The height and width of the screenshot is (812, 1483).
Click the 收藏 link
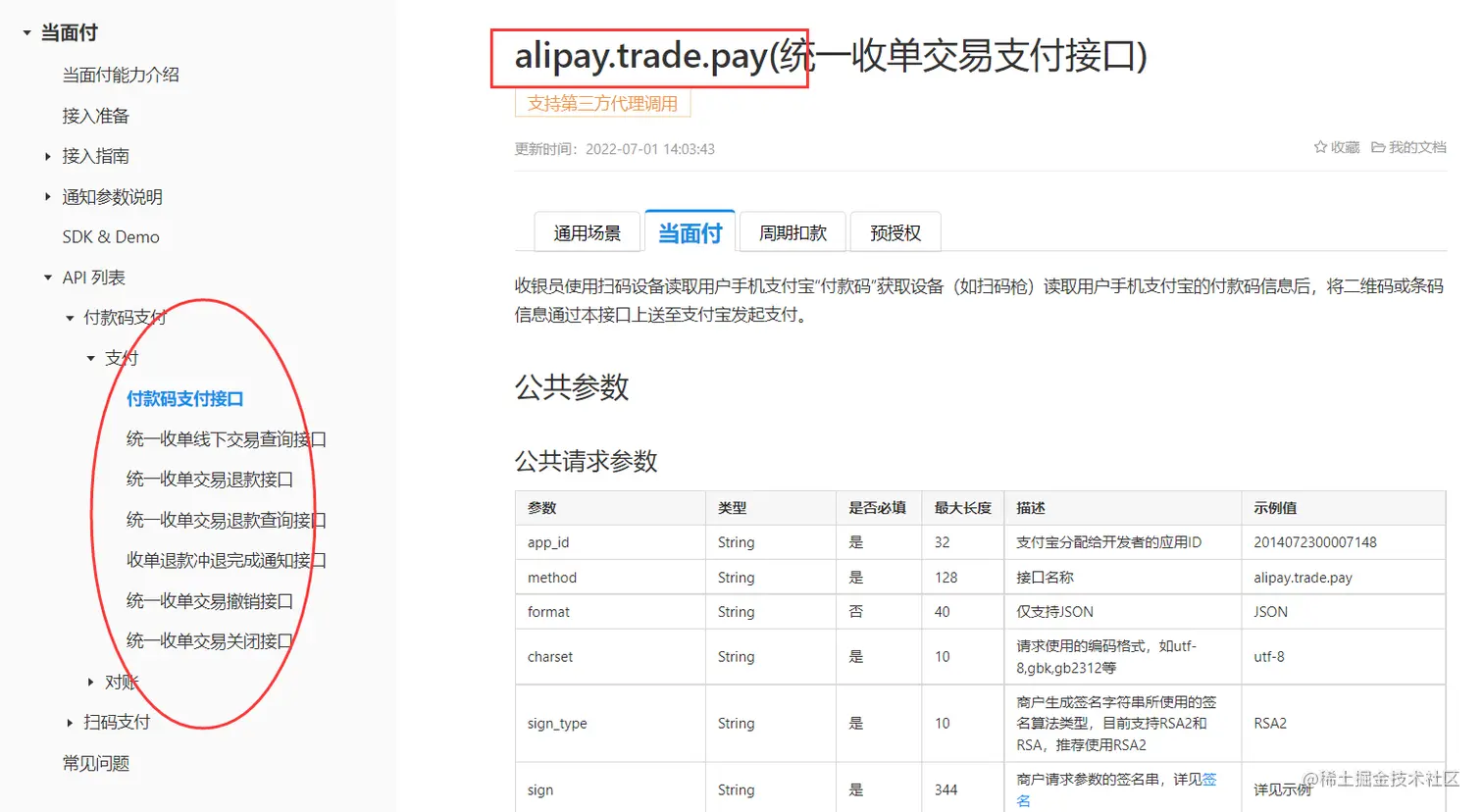click(1345, 147)
